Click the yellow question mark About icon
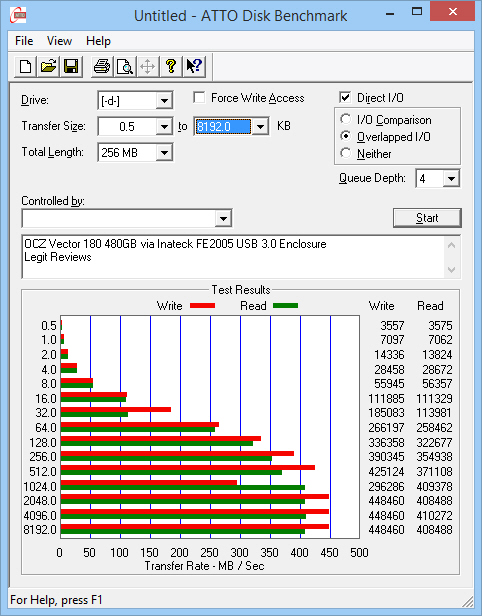 pos(170,66)
